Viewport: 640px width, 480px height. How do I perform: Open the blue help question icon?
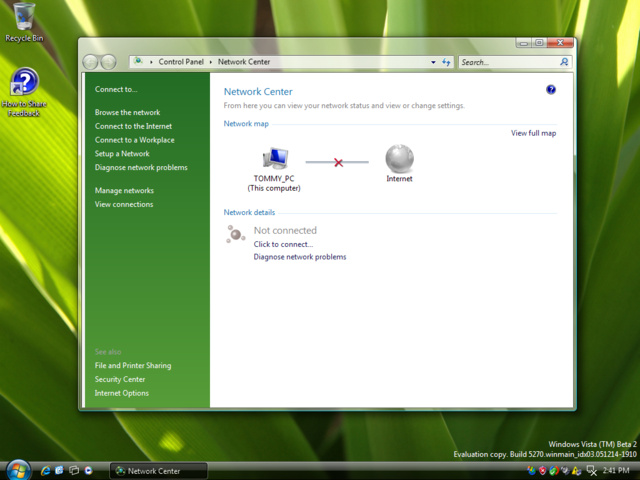coord(551,89)
